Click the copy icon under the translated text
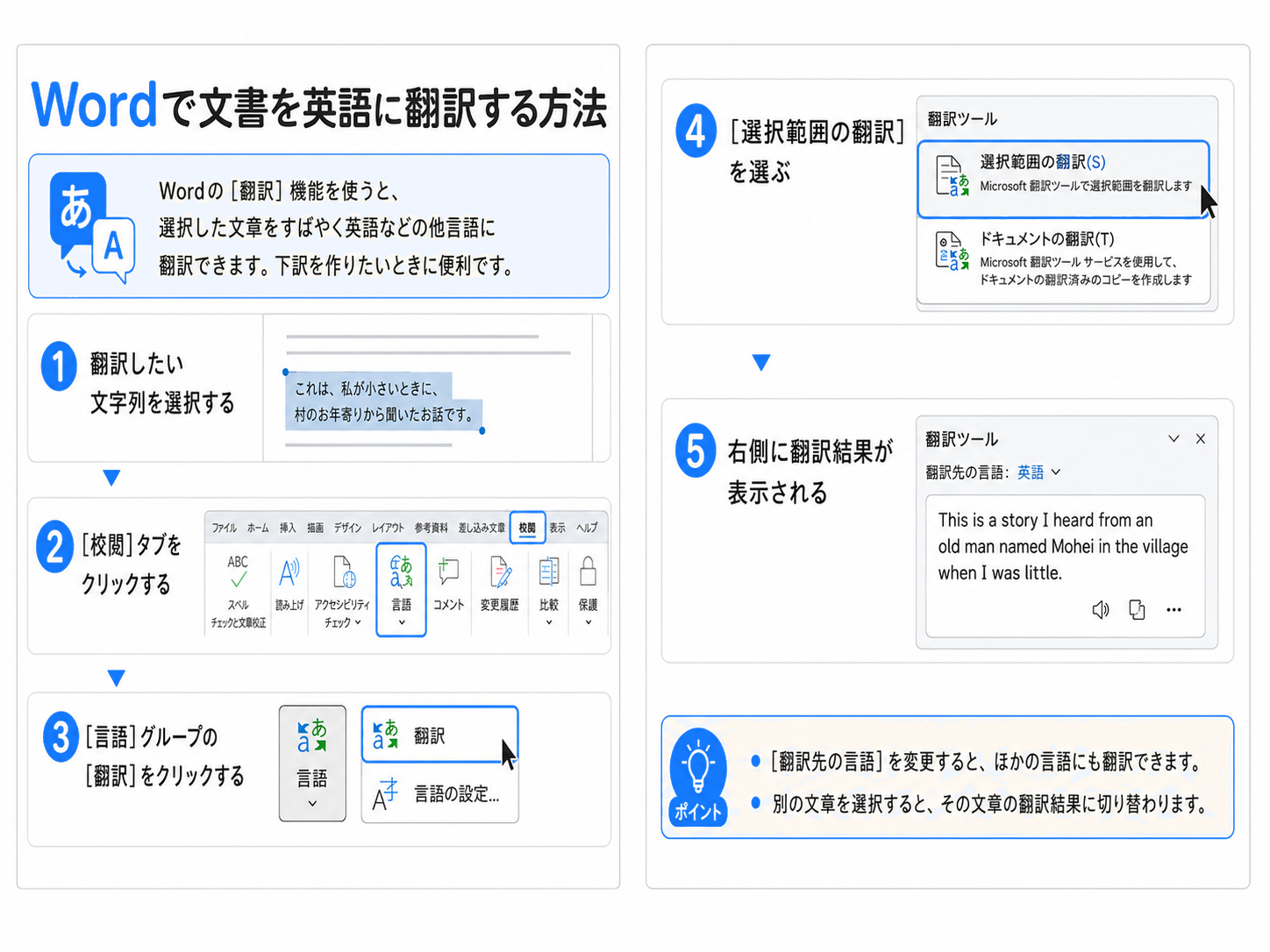Viewport: 1270px width, 952px height. click(x=1137, y=609)
